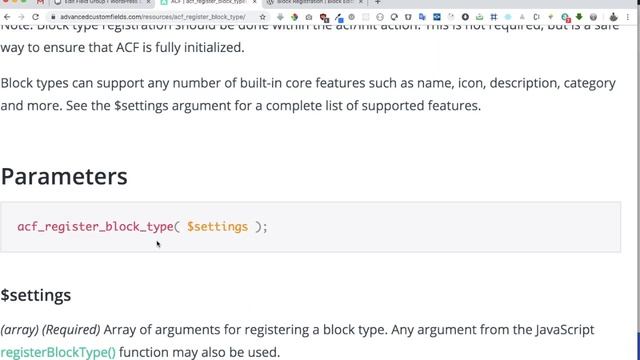Reload the current page
640x360 pixels.
(x=36, y=17)
